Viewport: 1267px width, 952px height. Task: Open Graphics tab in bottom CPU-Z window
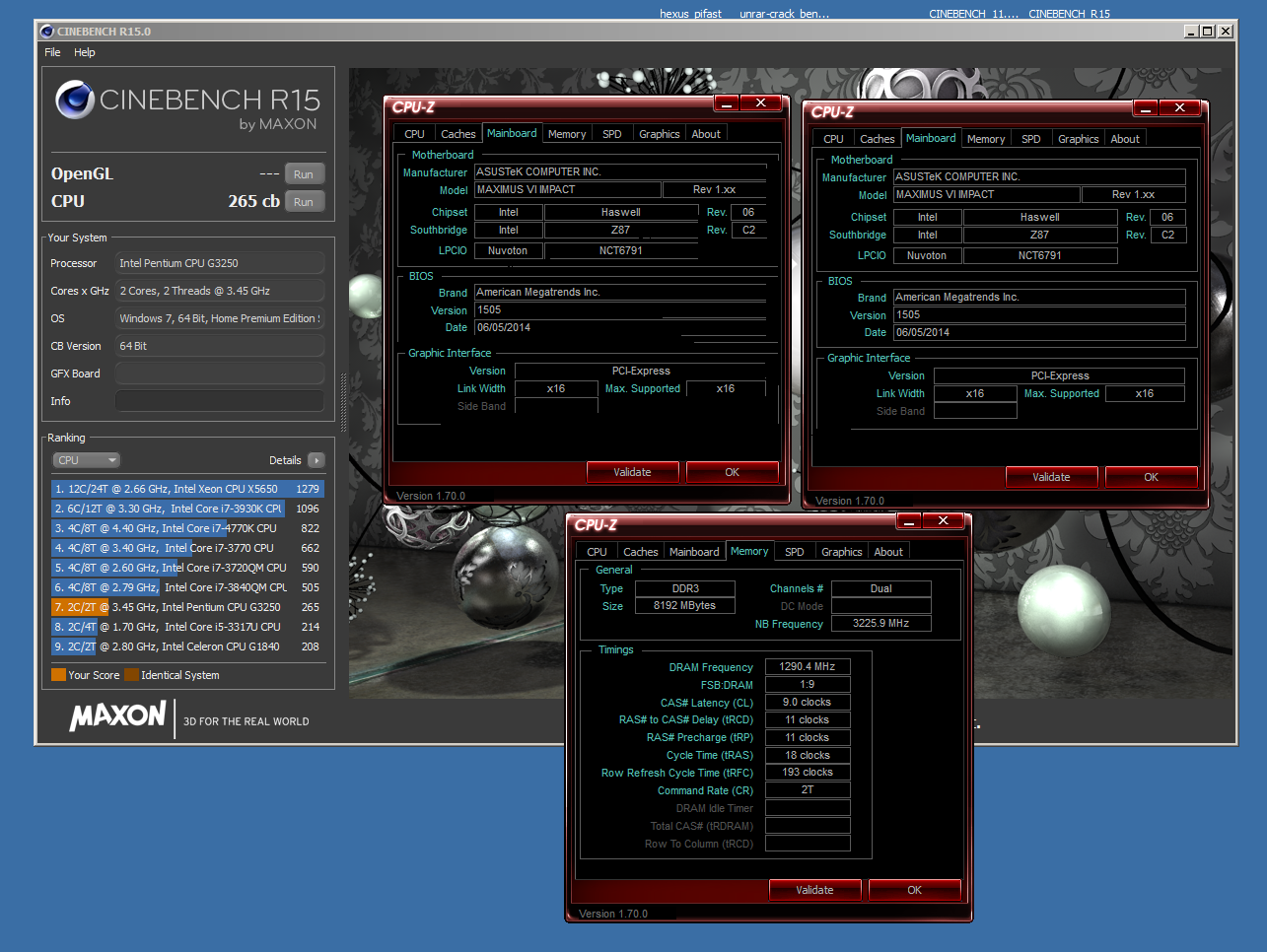point(841,552)
